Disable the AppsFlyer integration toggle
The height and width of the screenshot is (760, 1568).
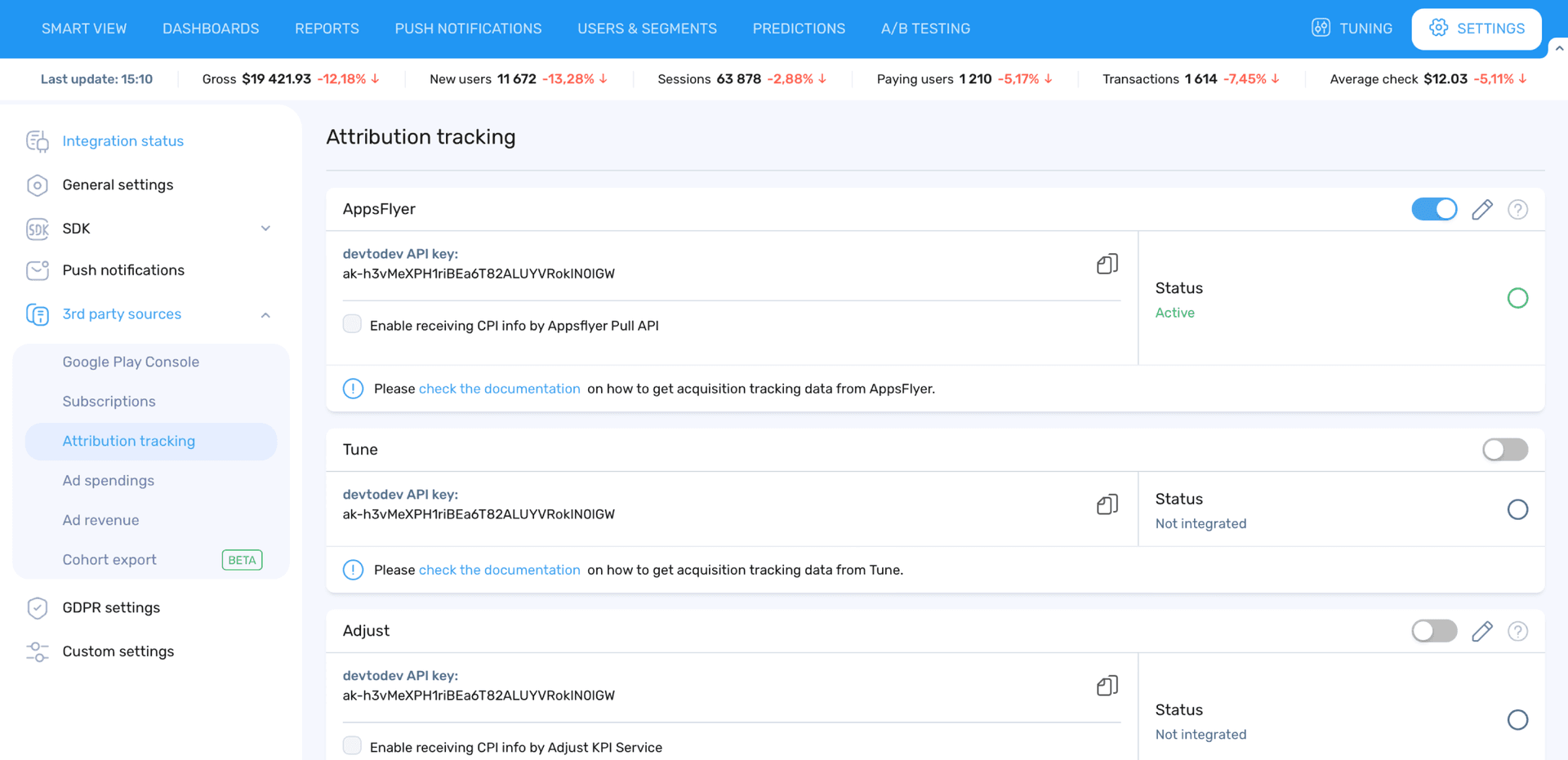click(x=1434, y=209)
